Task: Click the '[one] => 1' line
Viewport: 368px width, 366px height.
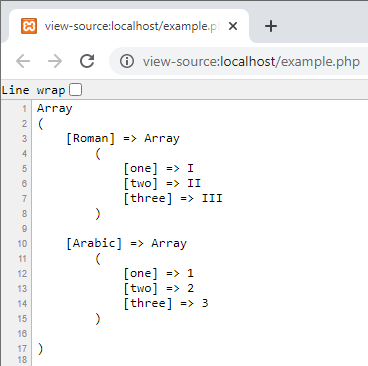Action: click(x=158, y=274)
